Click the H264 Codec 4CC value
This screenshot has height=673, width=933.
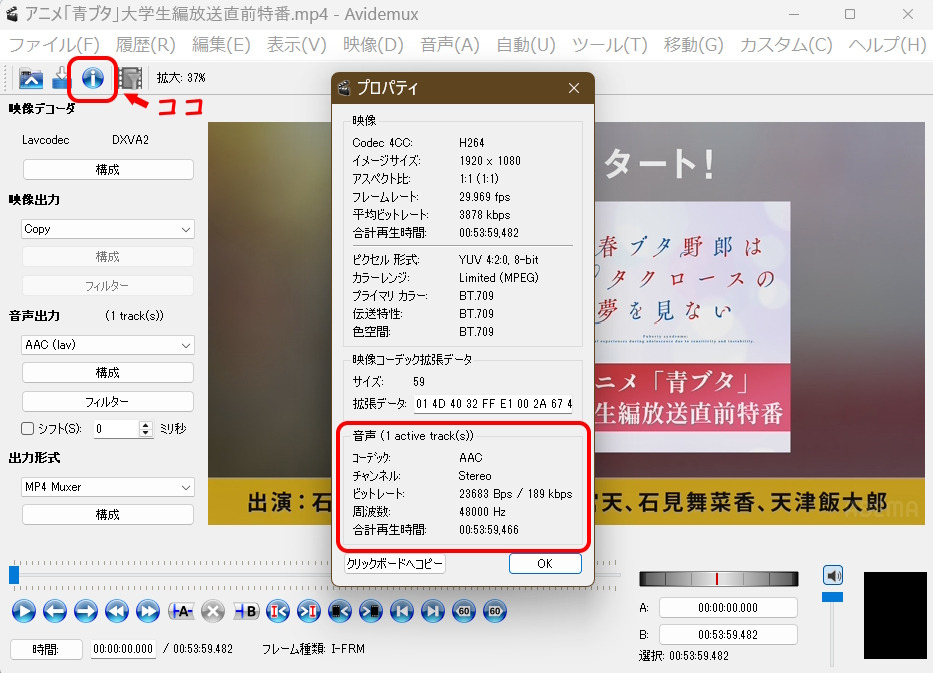click(471, 143)
